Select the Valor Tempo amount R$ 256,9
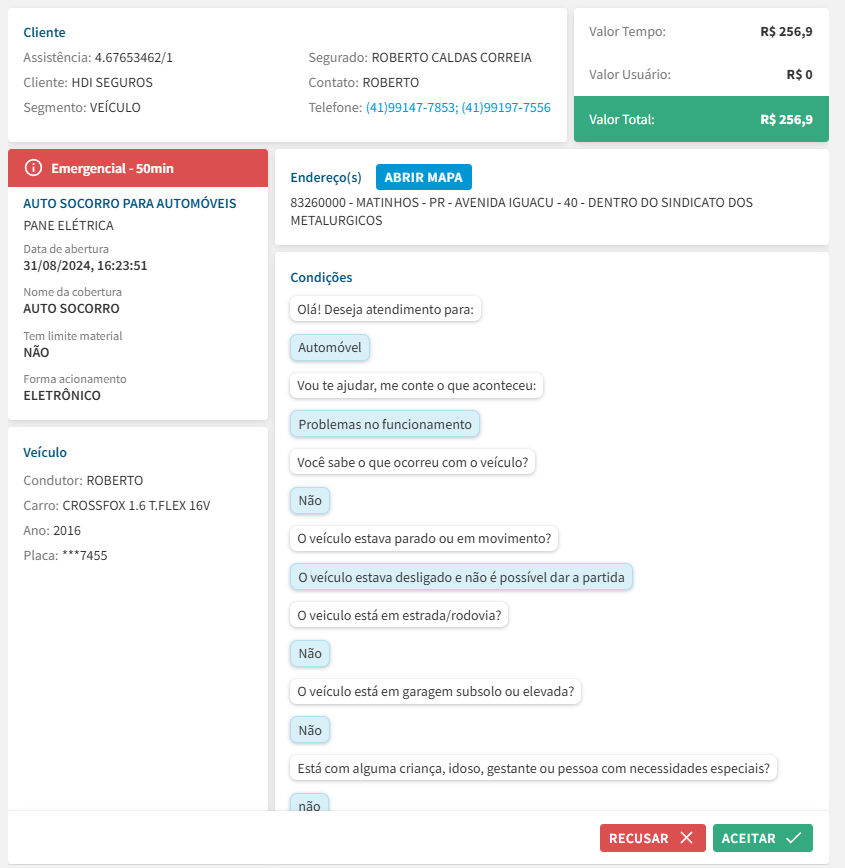Screen dimensions: 845x868 click(786, 32)
